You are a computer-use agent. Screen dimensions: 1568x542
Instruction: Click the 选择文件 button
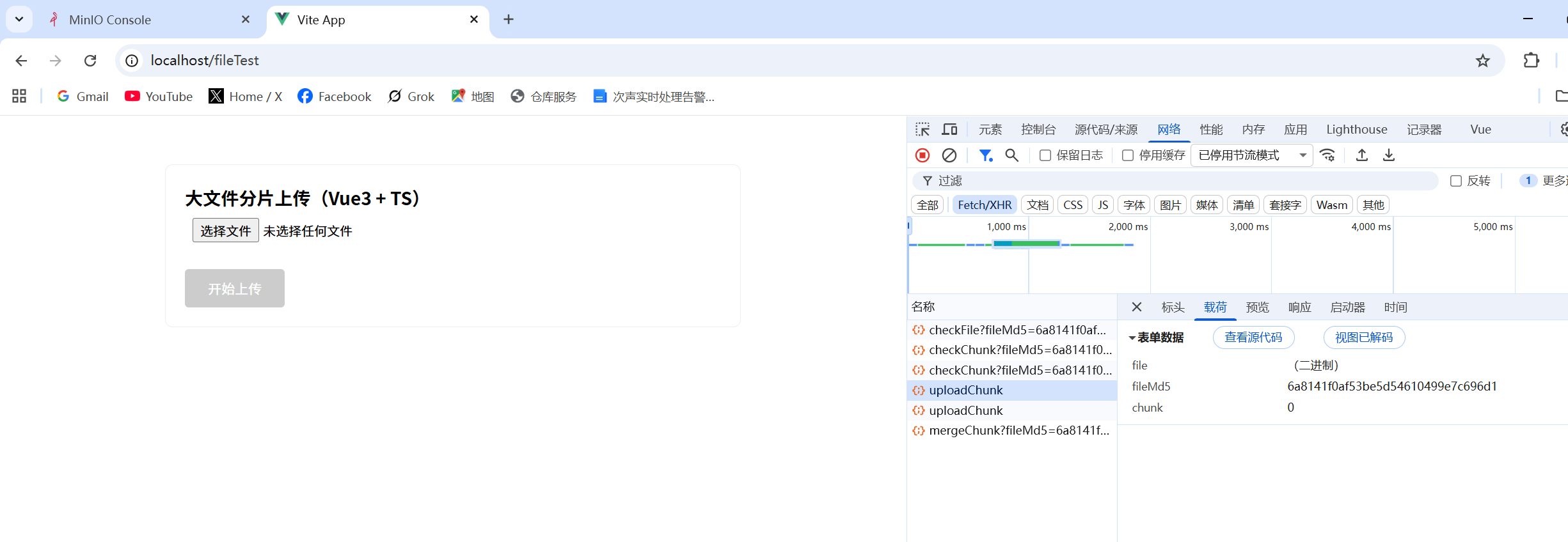(x=226, y=231)
